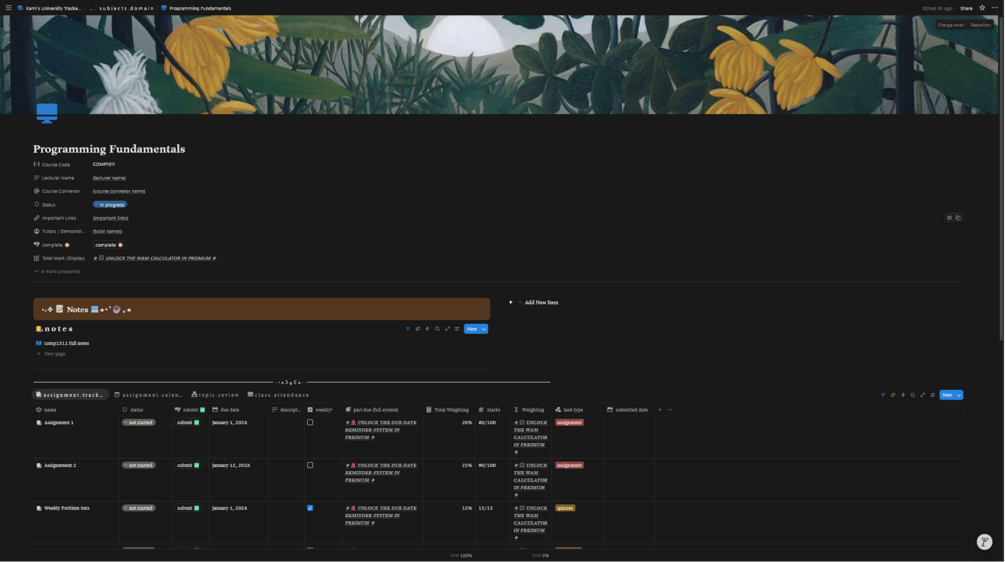The width and height of the screenshot is (1005, 562).
Task: Open the comments icon beside page properties
Action: point(949,218)
